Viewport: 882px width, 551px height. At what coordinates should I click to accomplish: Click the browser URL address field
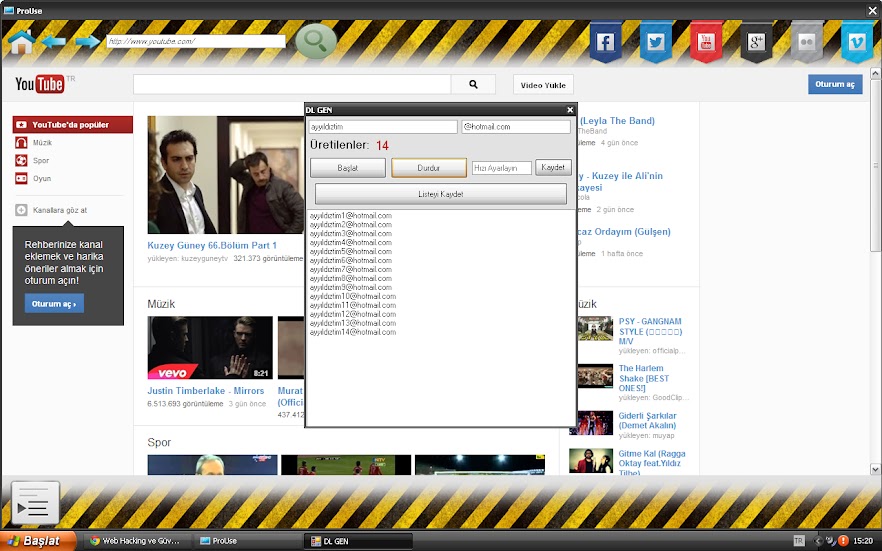(196, 41)
